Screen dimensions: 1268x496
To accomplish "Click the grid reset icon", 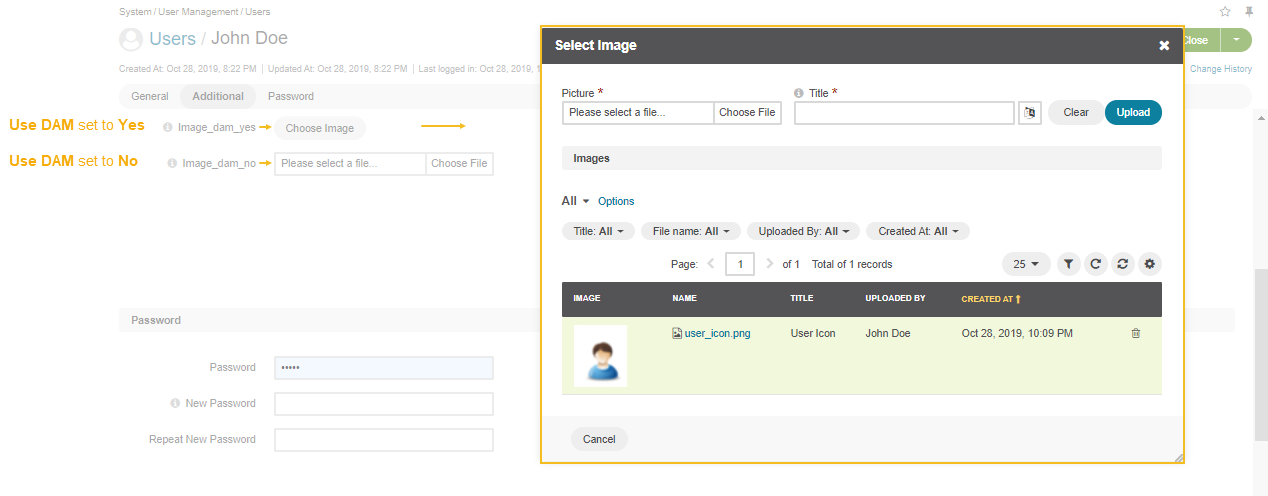I will click(1123, 264).
